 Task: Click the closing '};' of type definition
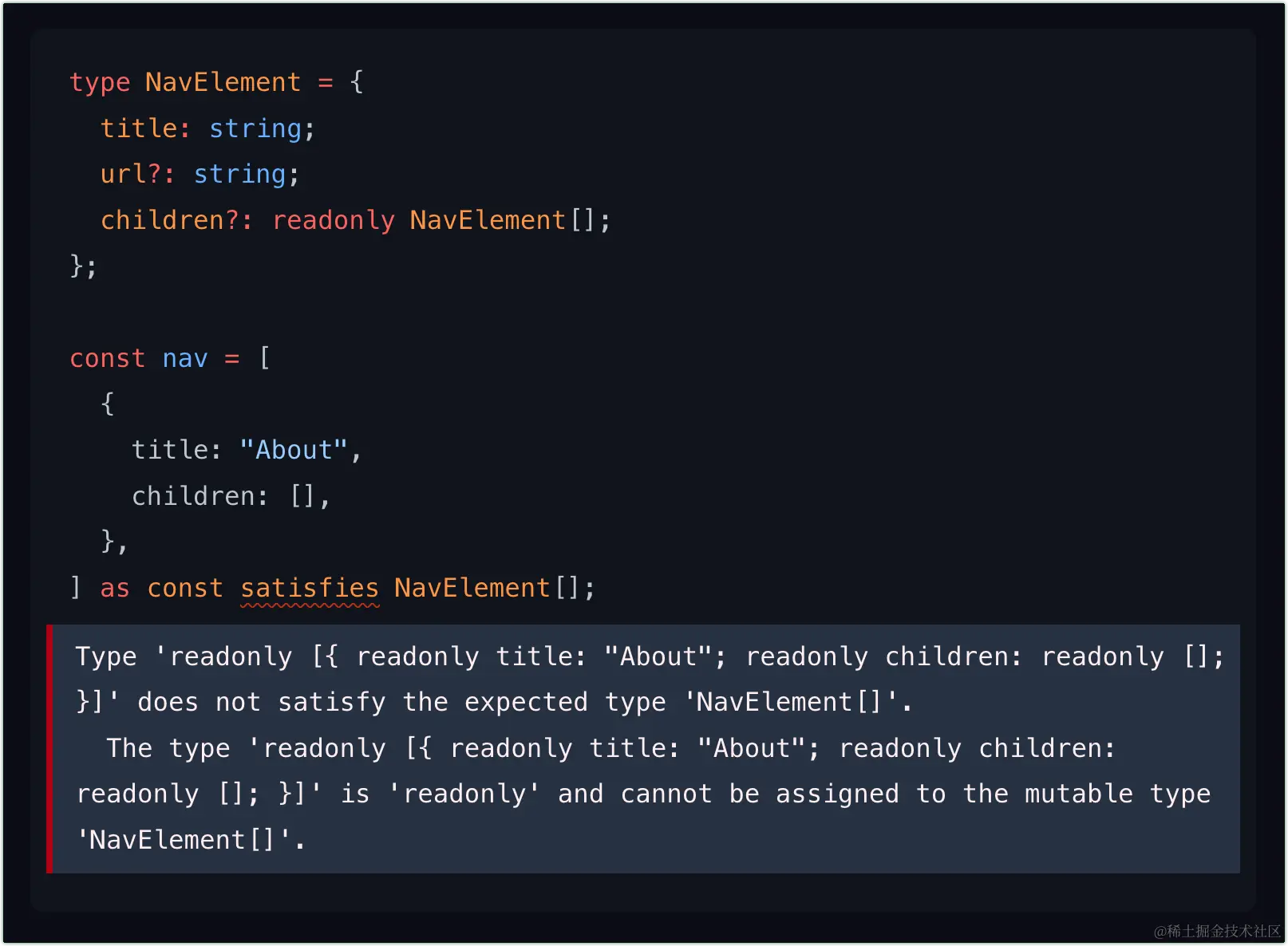[x=83, y=266]
